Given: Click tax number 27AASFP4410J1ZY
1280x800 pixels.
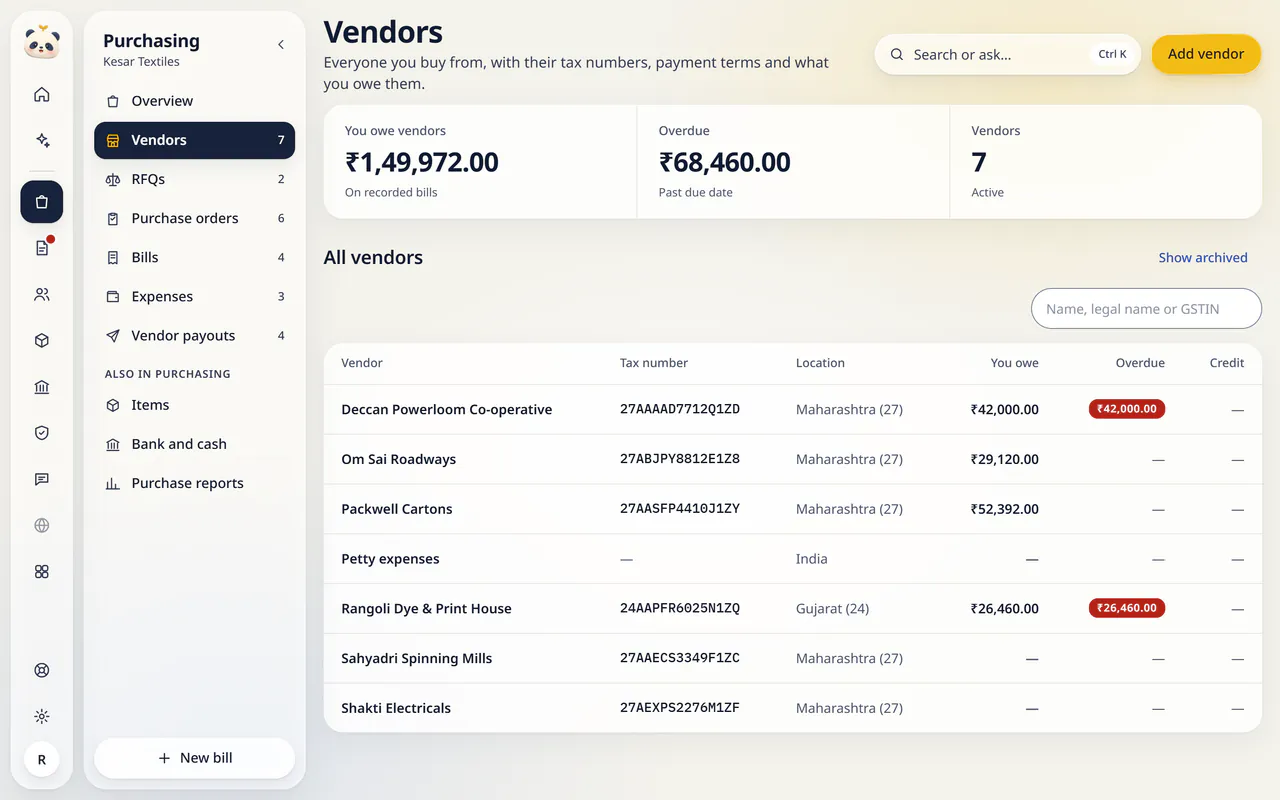Looking at the screenshot, I should click(x=680, y=509).
